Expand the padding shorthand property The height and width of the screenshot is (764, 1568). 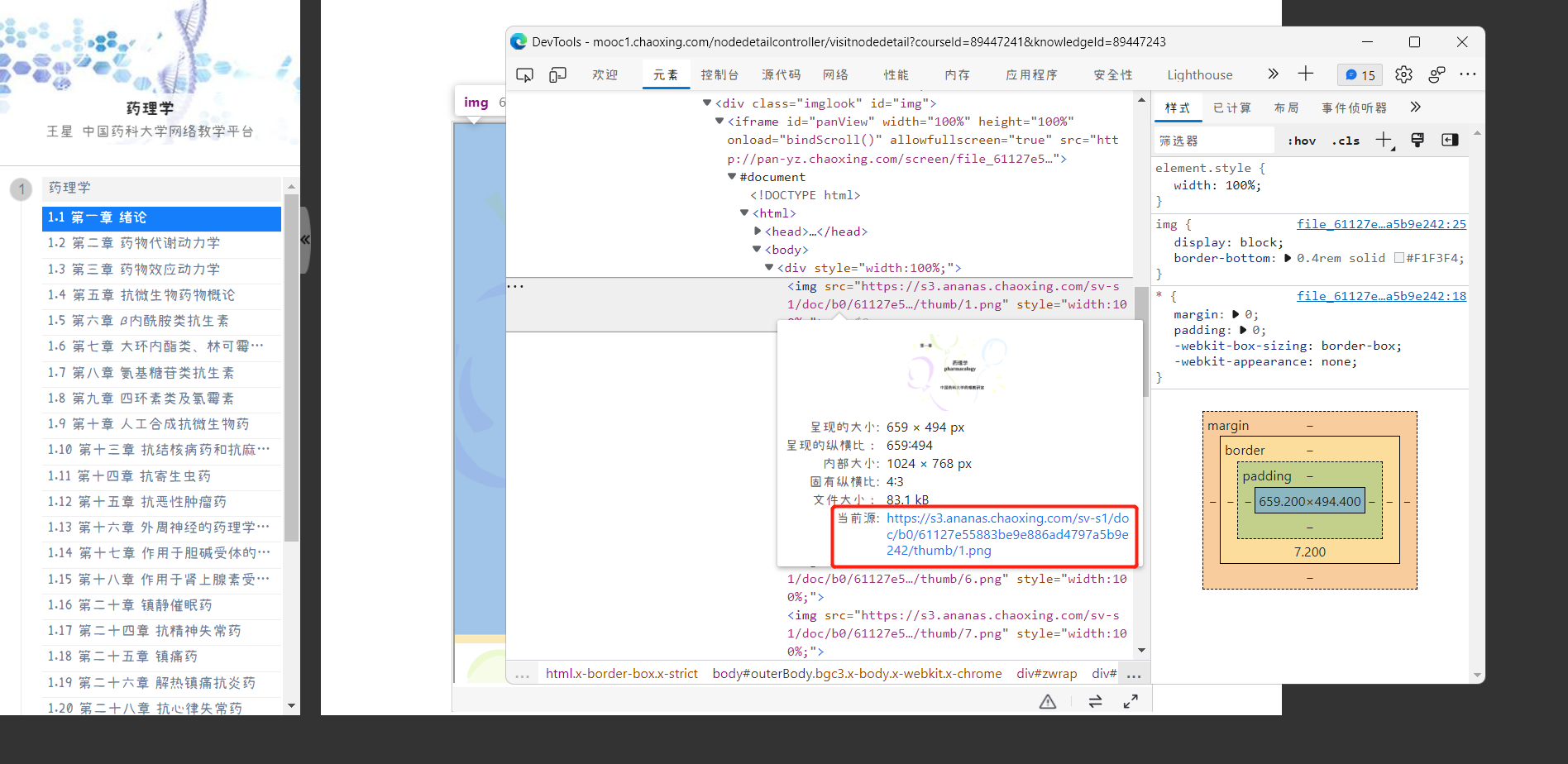pyautogui.click(x=1243, y=330)
